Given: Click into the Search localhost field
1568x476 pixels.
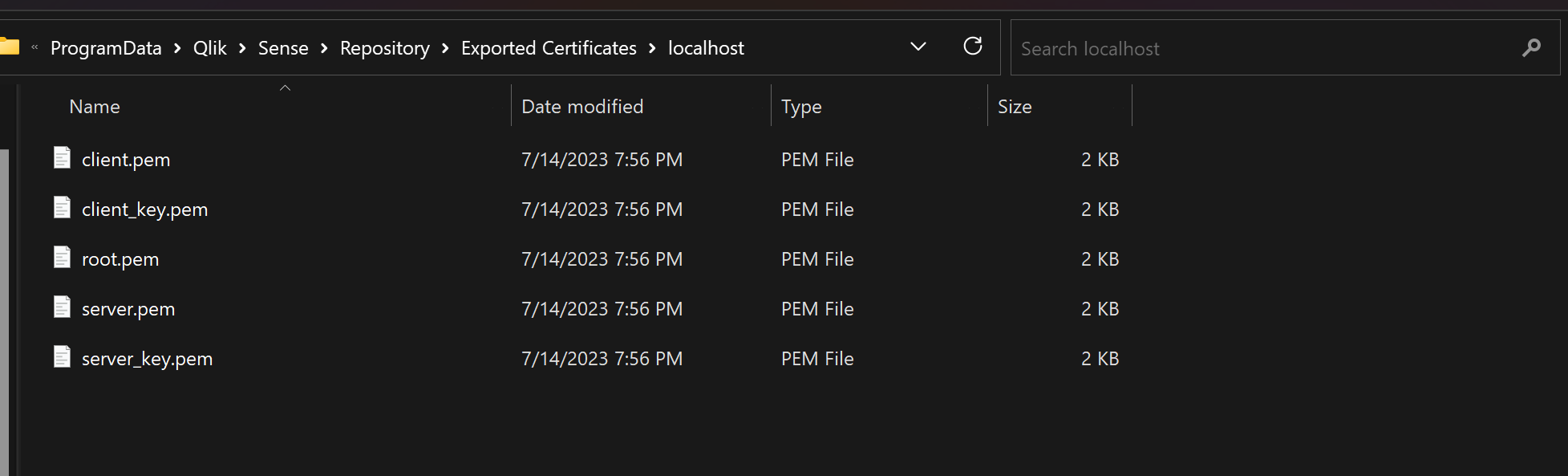Looking at the screenshot, I should pos(1259,49).
